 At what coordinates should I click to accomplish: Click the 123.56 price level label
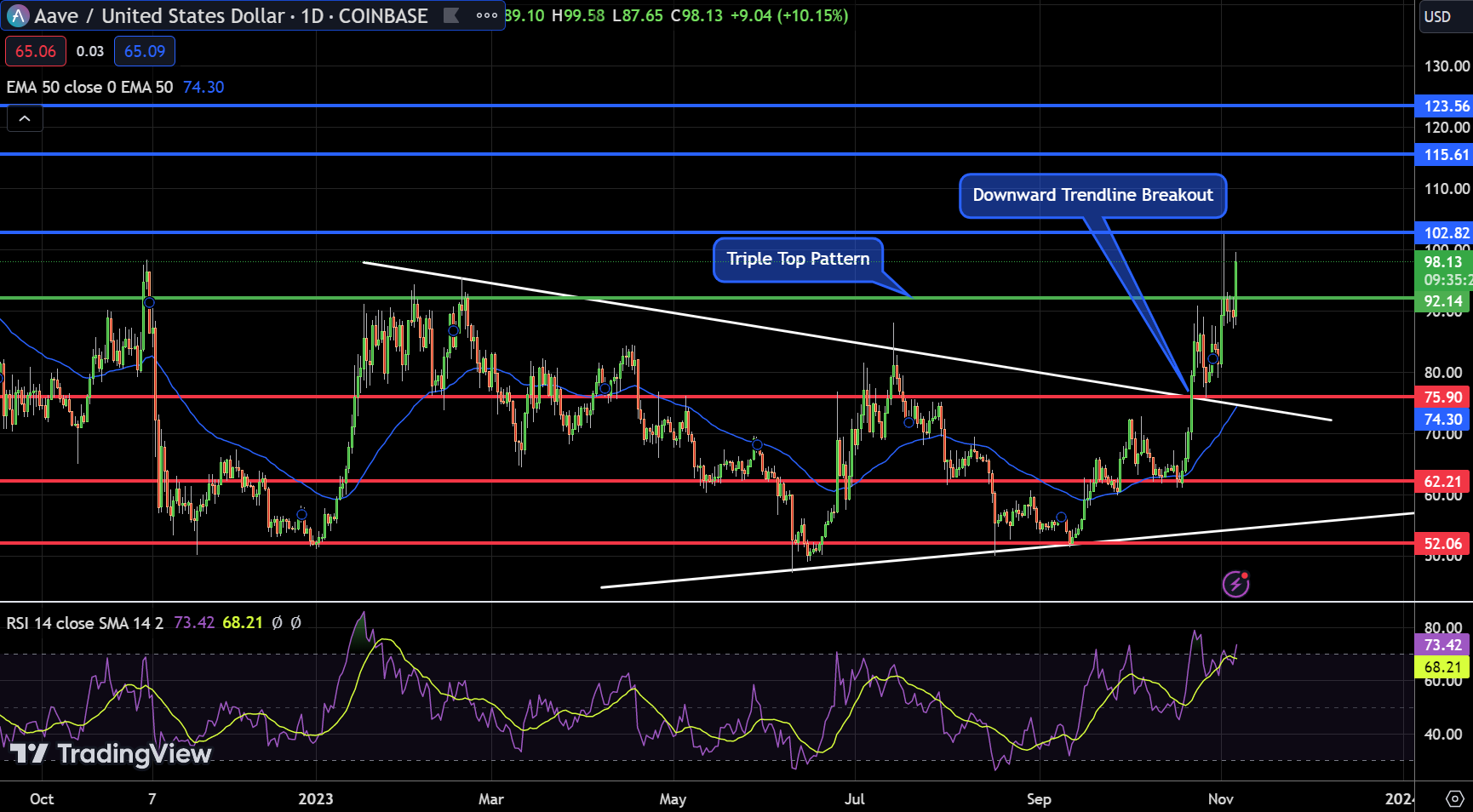1445,106
